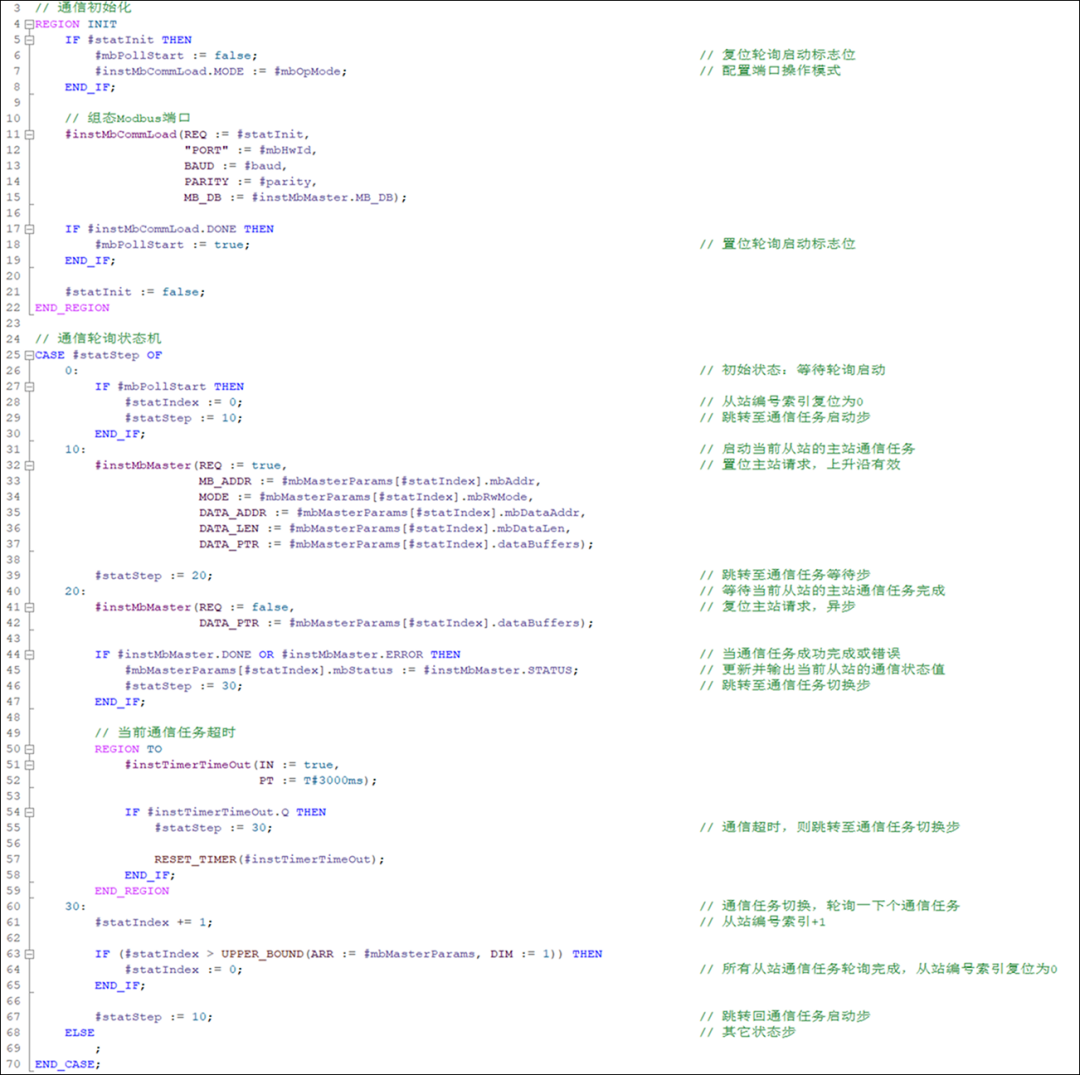This screenshot has height=1075, width=1080.
Task: Click 'PARITY := #parity,' parameter line
Action: coord(251,182)
